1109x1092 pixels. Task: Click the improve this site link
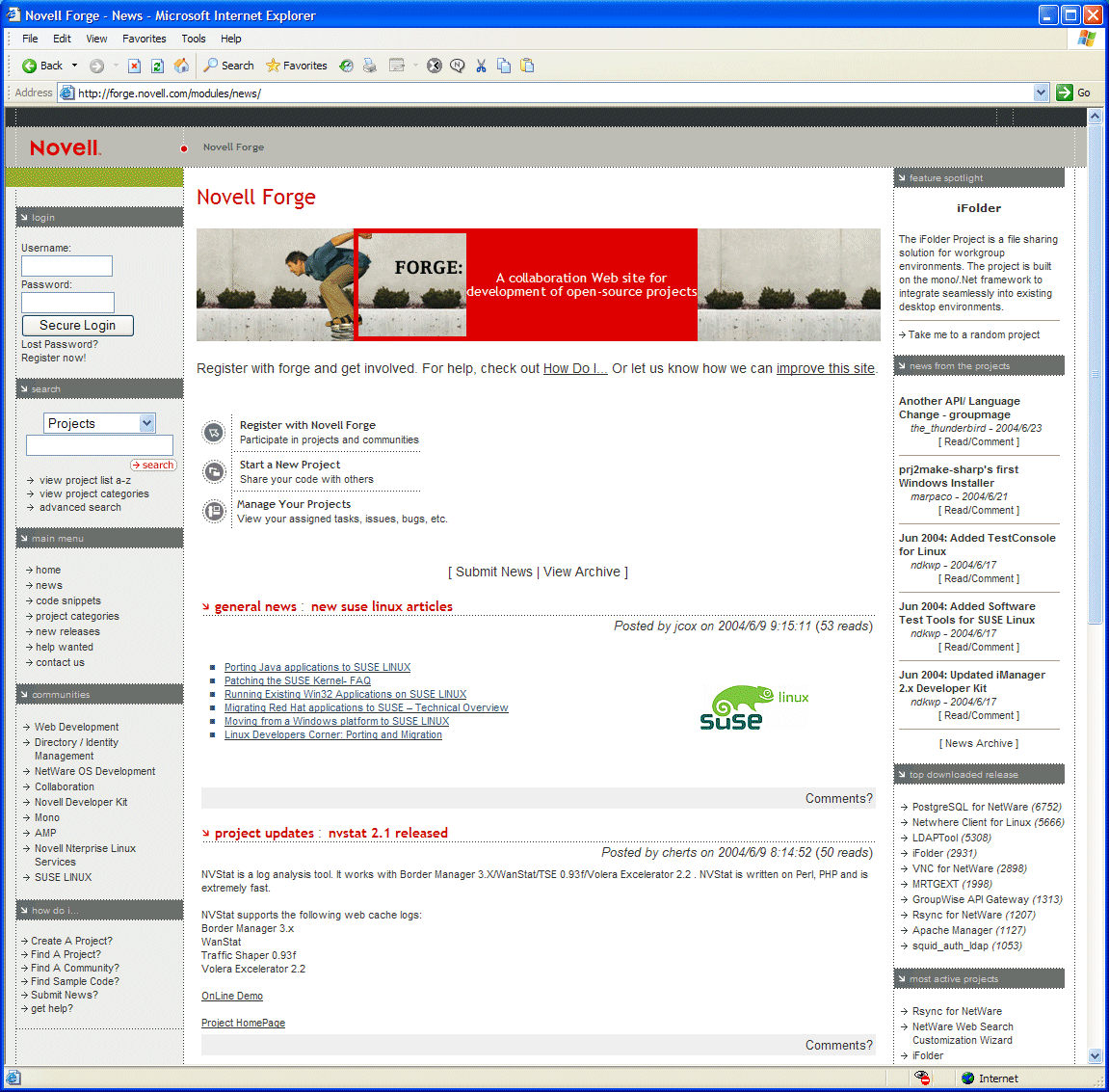[826, 369]
